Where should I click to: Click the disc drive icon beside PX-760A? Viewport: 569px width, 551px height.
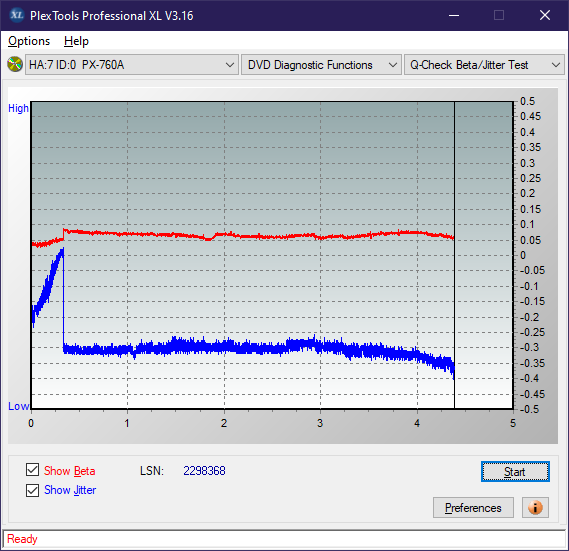pos(15,65)
